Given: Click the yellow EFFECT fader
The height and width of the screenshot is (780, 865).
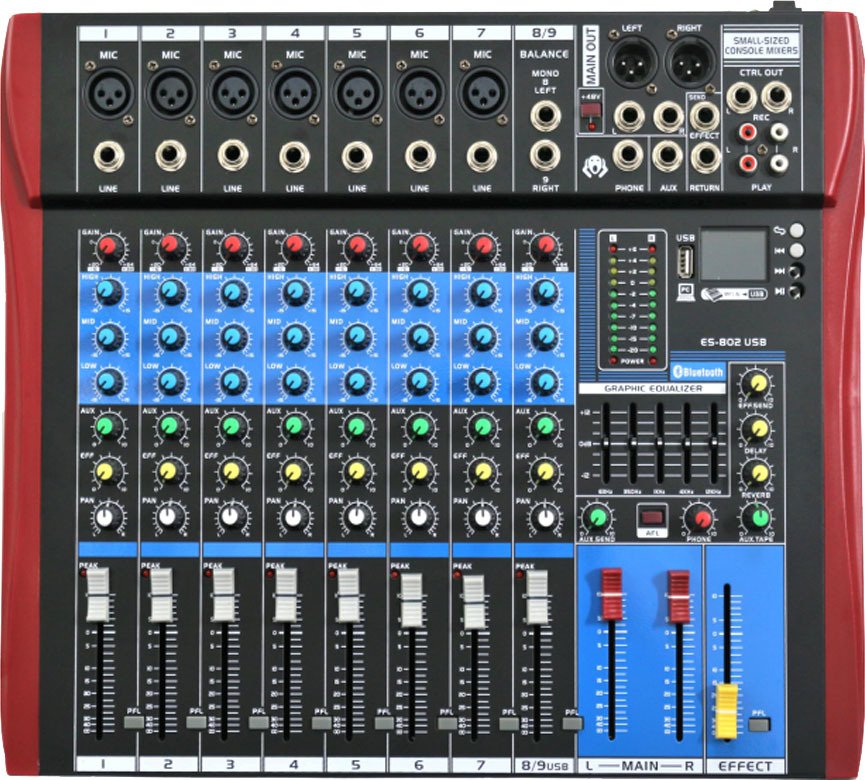Looking at the screenshot, I should point(727,700).
